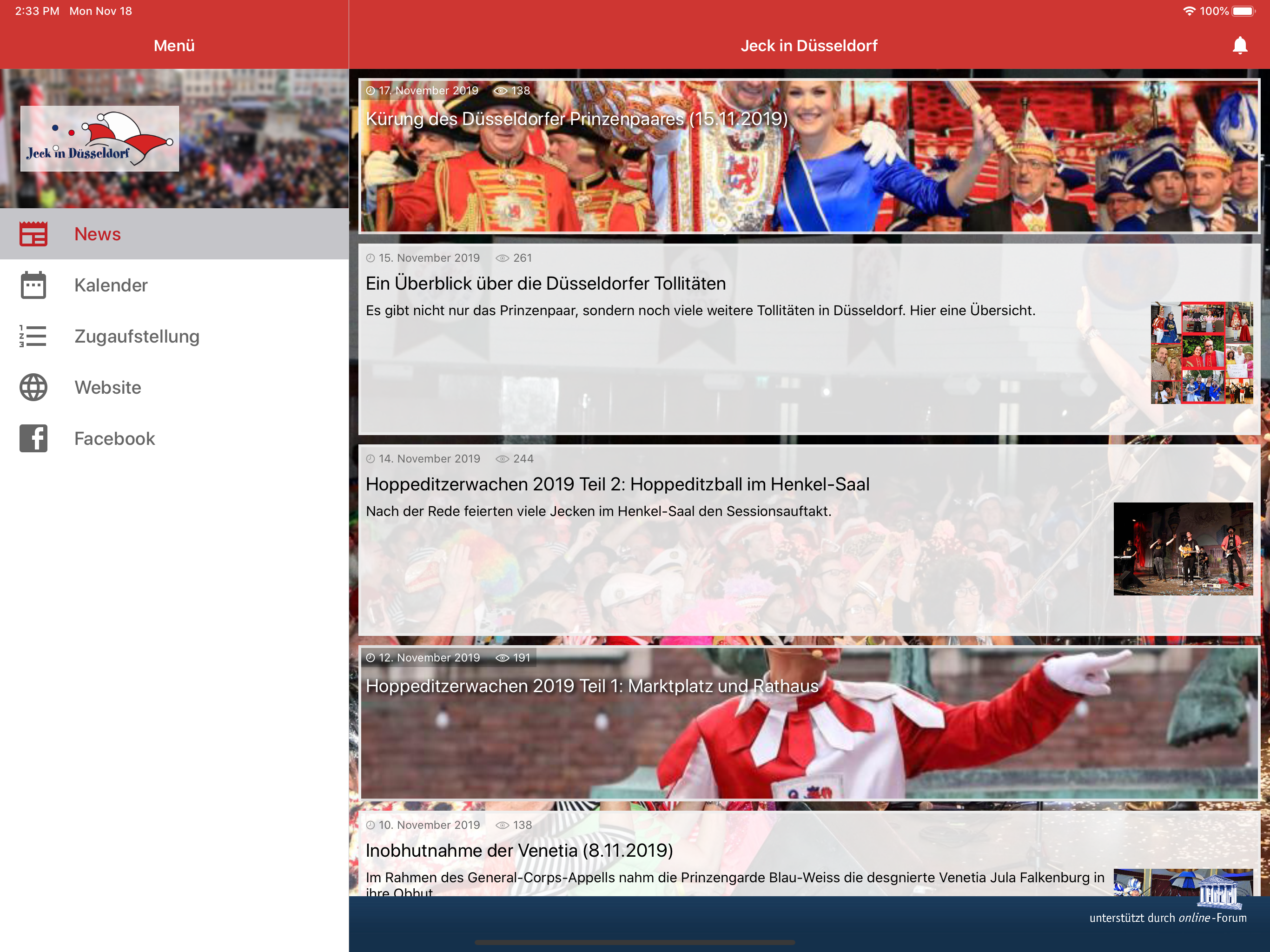Click the clock icon beside 17. November 2019
This screenshot has width=1270, height=952.
tap(370, 90)
